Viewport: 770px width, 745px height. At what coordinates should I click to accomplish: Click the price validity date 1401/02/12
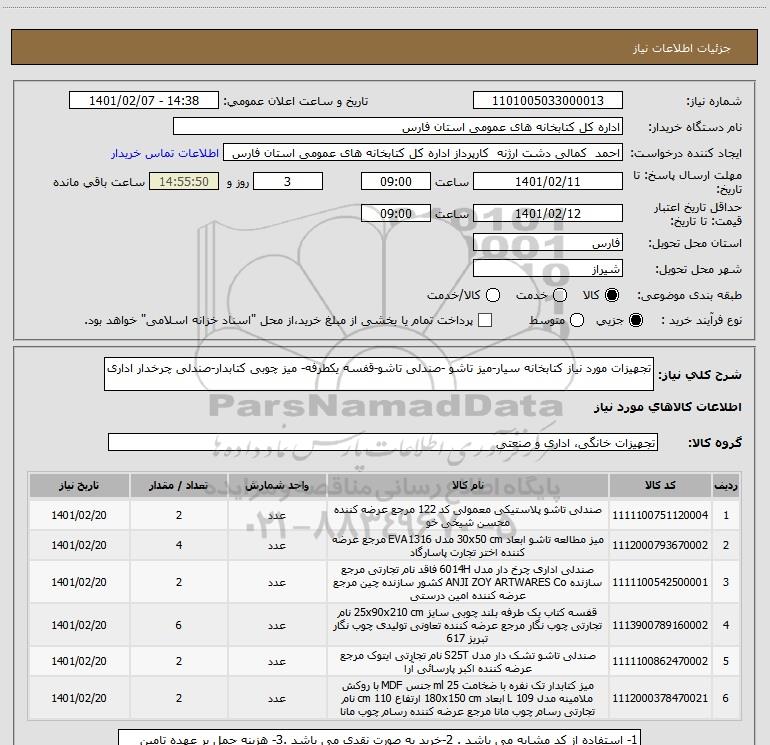click(x=548, y=213)
